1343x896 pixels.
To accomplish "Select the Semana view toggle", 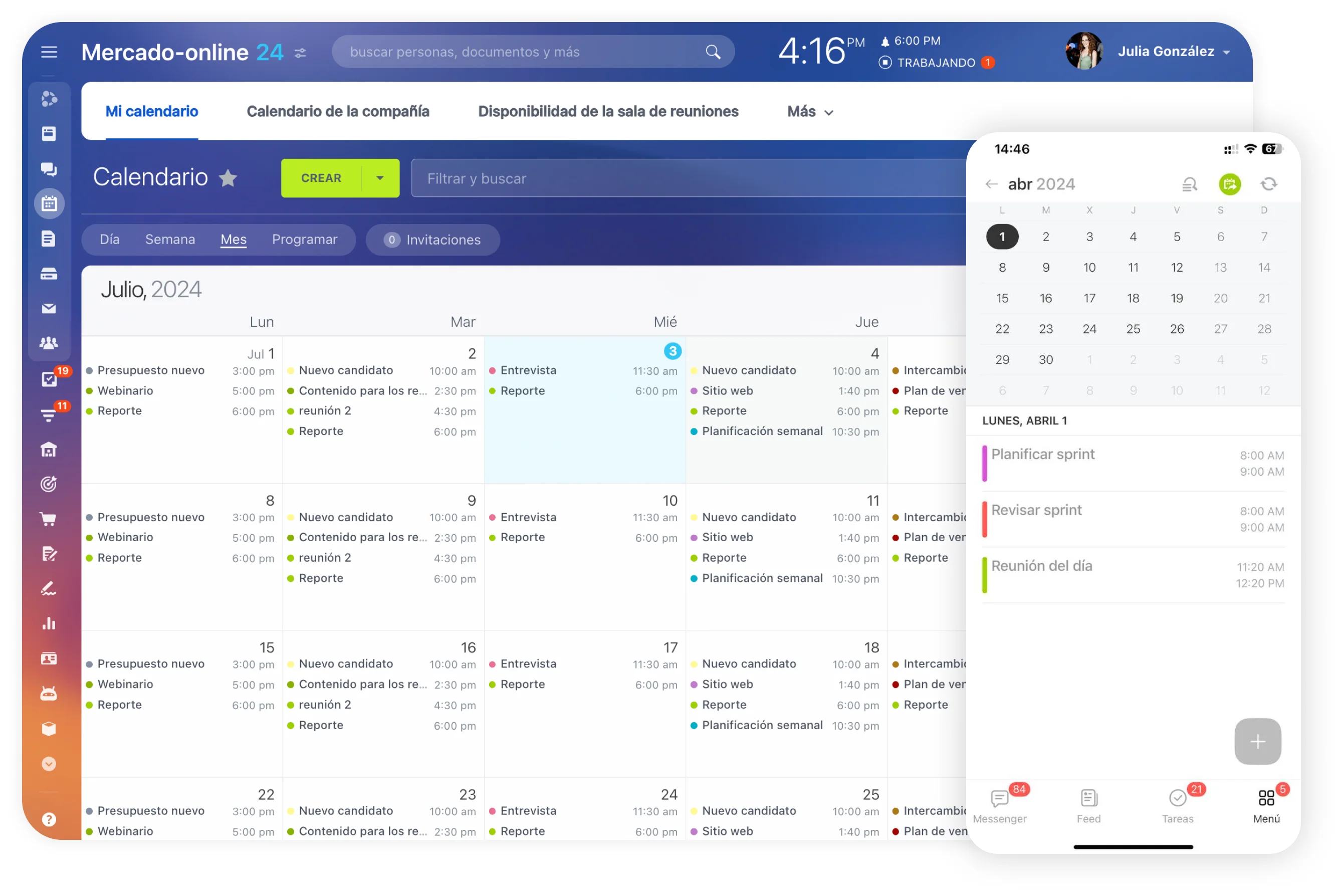I will (x=170, y=240).
